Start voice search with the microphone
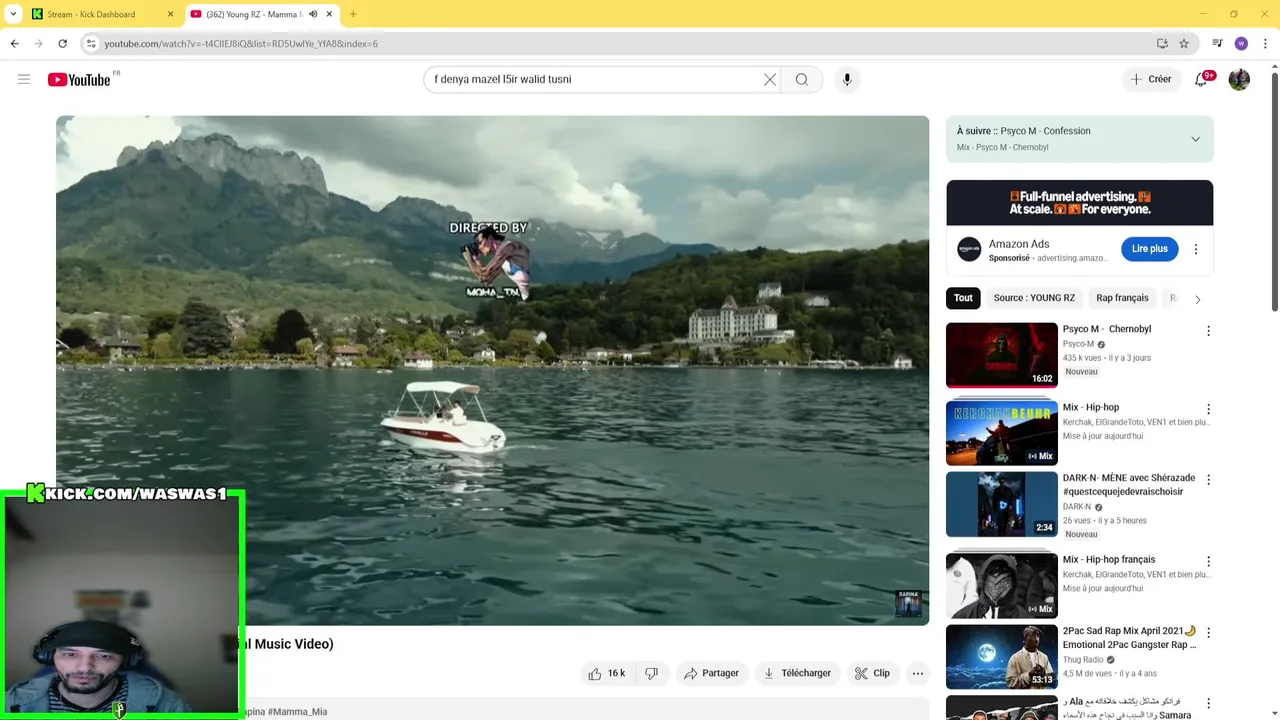 coord(847,79)
